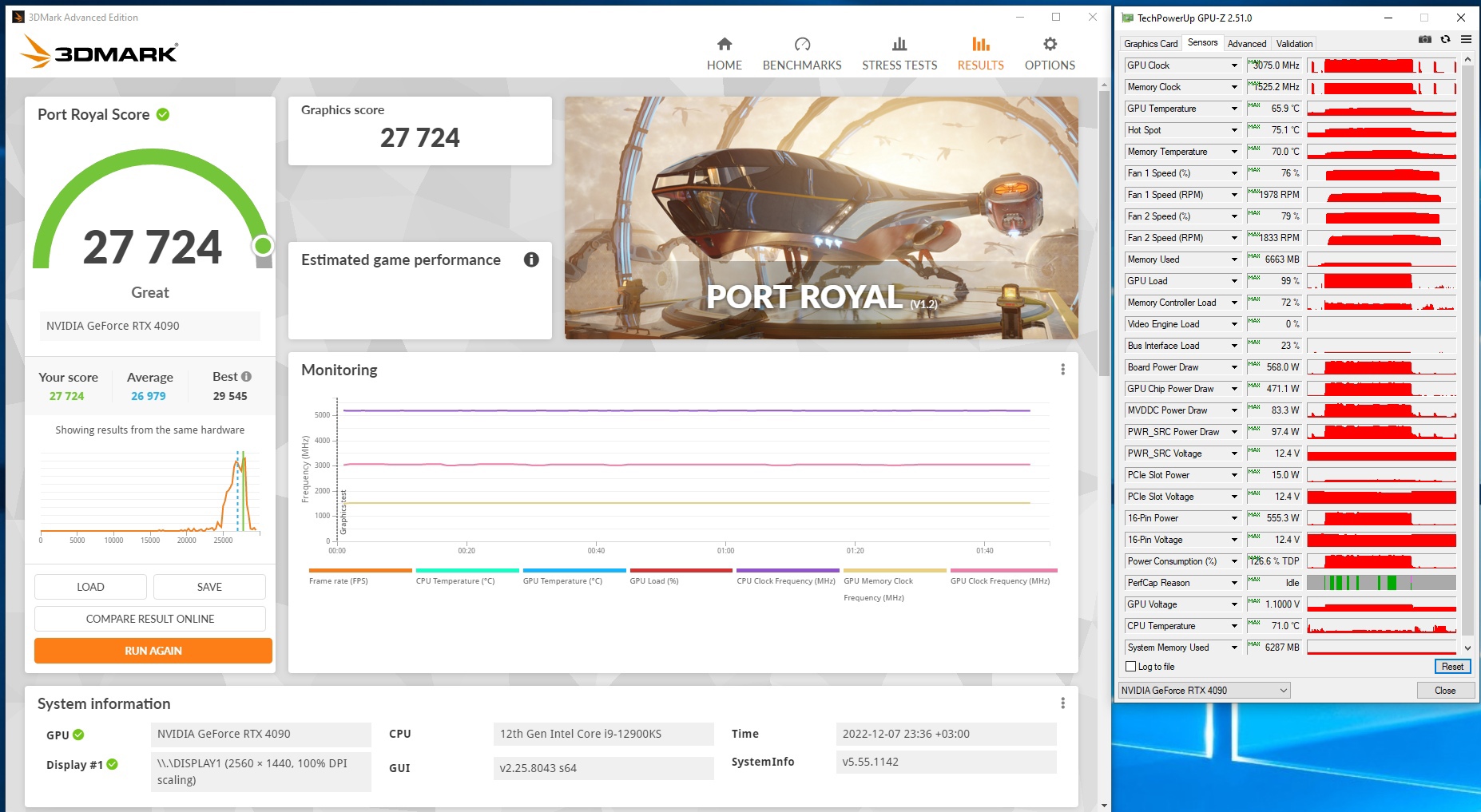
Task: Show Estimated game performance info
Action: (x=531, y=259)
